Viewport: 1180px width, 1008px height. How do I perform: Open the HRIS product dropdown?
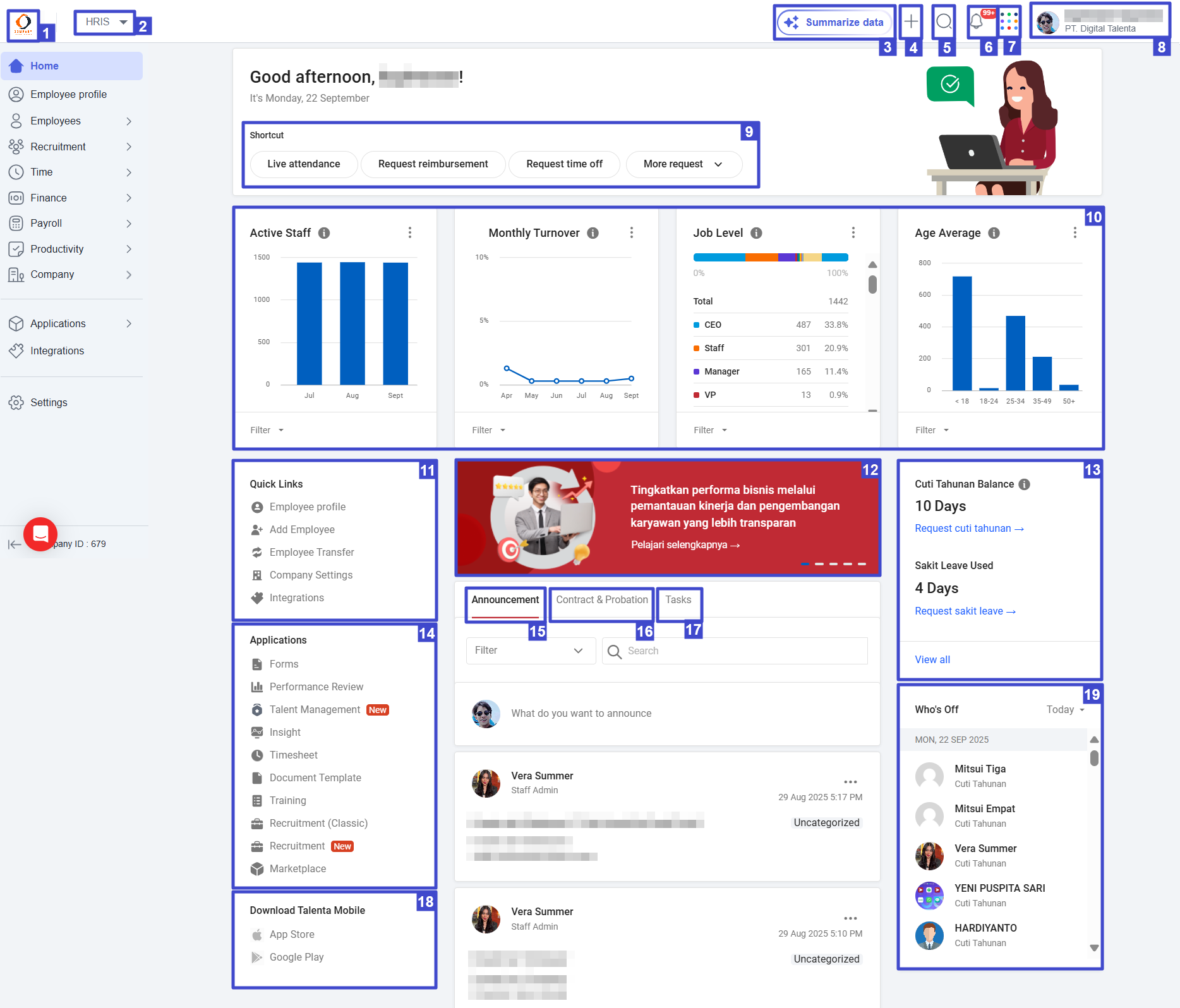pos(105,22)
